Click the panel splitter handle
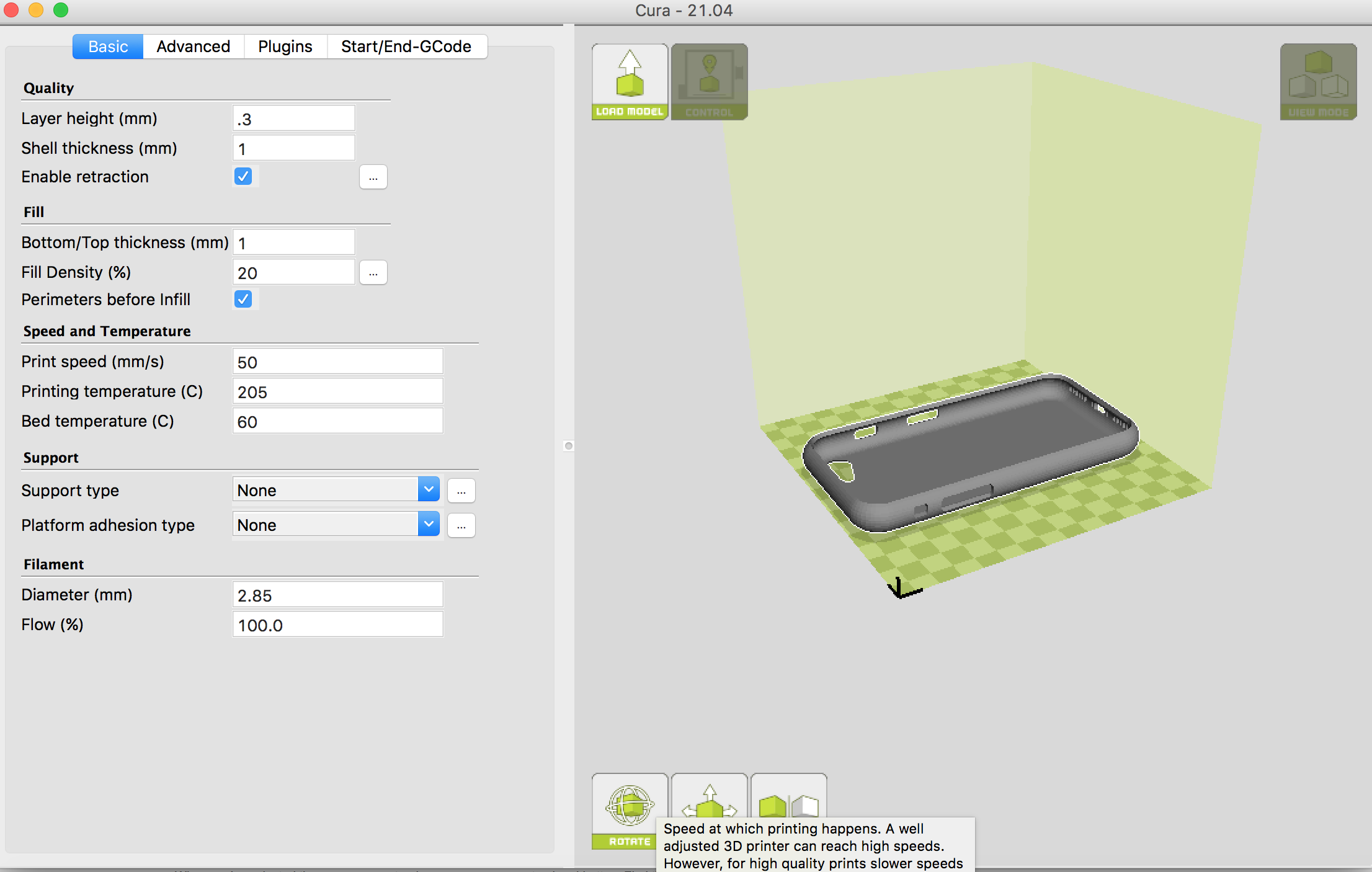Image resolution: width=1372 pixels, height=872 pixels. pos(568,446)
